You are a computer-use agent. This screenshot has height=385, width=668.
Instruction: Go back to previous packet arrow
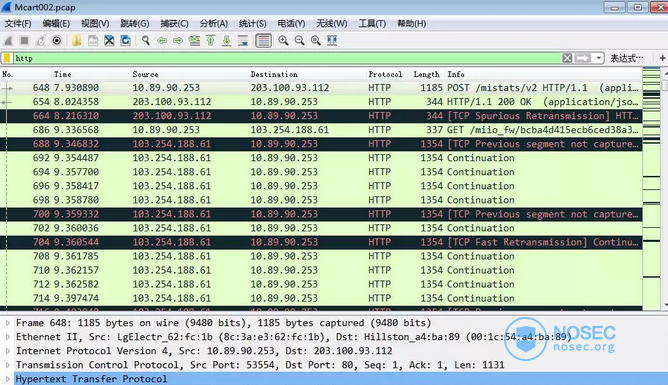click(162, 40)
